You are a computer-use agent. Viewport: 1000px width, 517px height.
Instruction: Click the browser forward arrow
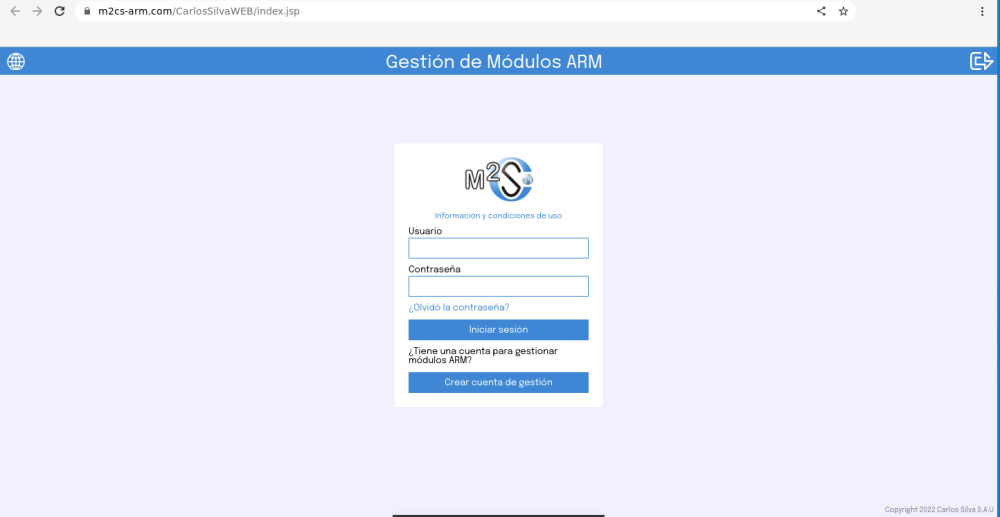(38, 11)
